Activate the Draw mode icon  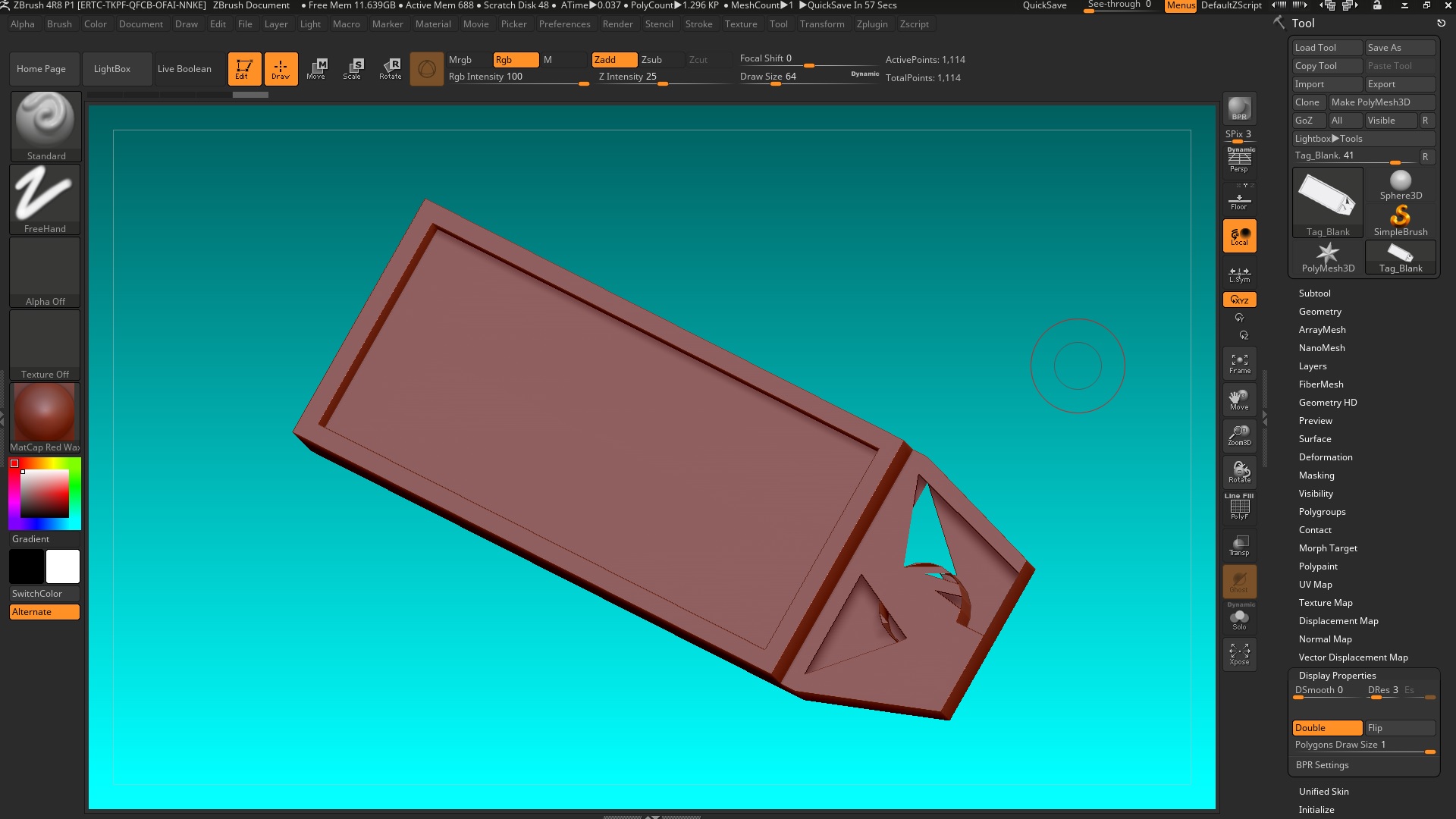click(x=281, y=69)
